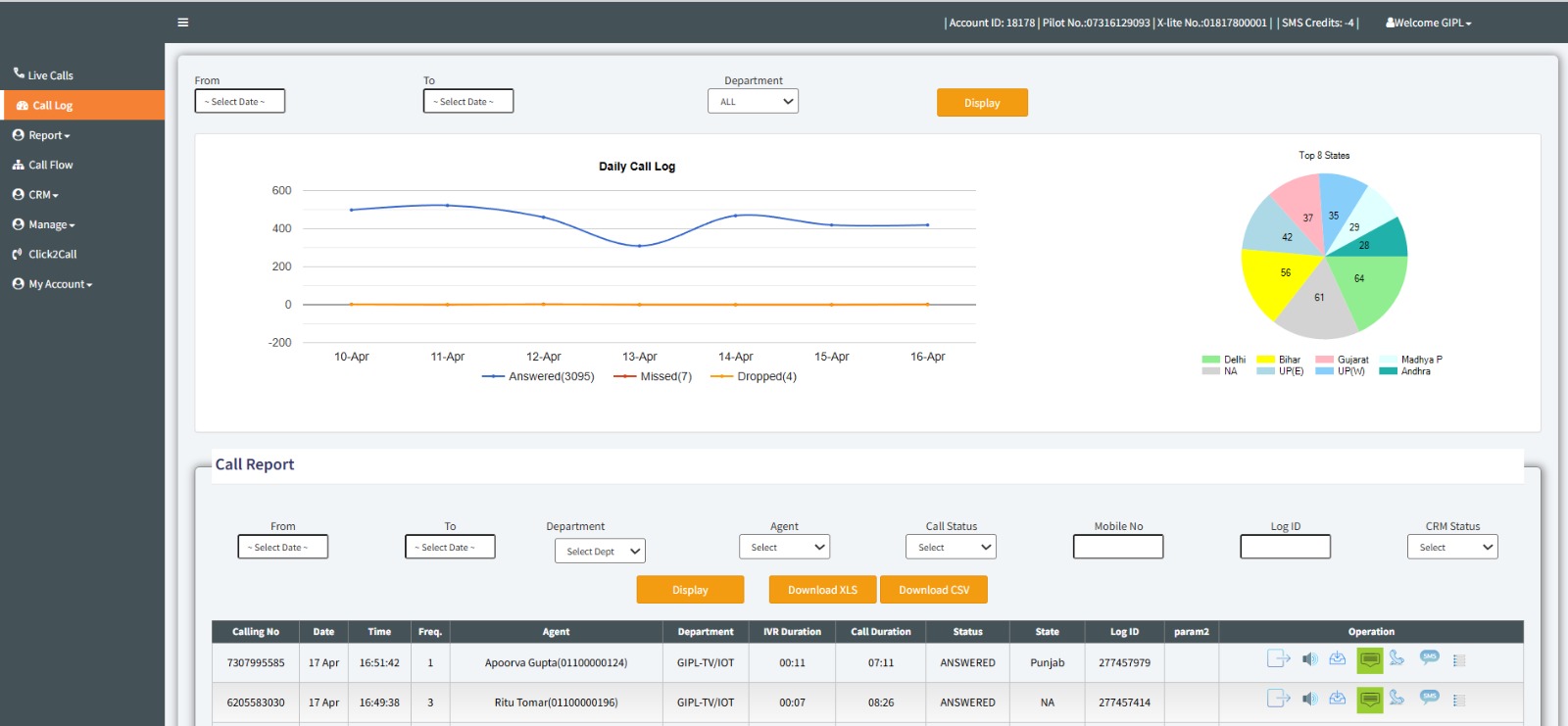The width and height of the screenshot is (1568, 726).
Task: Expand the Call Status dropdown
Action: (x=951, y=548)
